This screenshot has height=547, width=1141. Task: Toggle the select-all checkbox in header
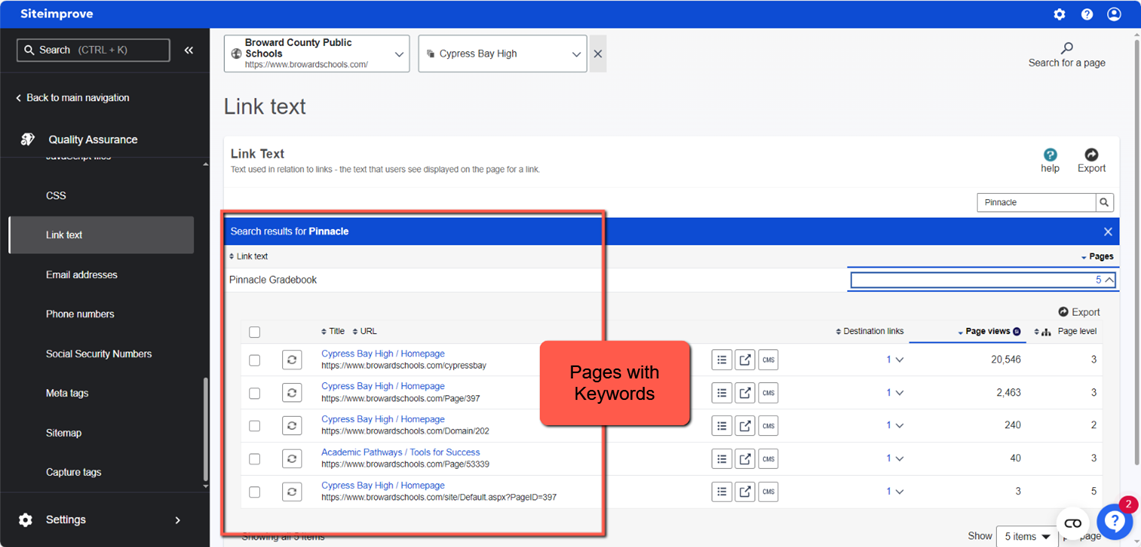click(x=255, y=332)
